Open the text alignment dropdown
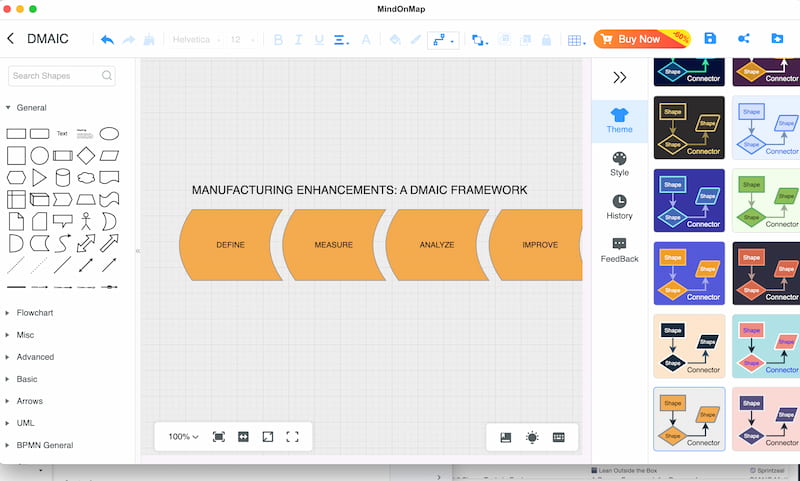Screen dimensions: 800x481 pyautogui.click(x=341, y=40)
